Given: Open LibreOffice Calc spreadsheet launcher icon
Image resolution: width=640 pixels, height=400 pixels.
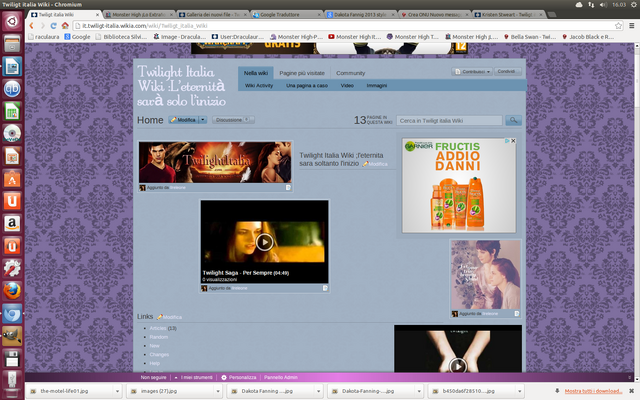Looking at the screenshot, I should point(12,111).
